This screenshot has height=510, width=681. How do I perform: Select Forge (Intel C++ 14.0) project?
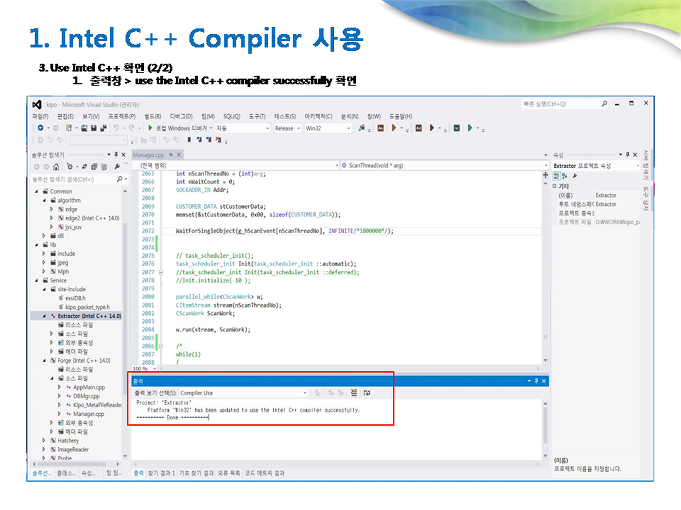[84, 361]
